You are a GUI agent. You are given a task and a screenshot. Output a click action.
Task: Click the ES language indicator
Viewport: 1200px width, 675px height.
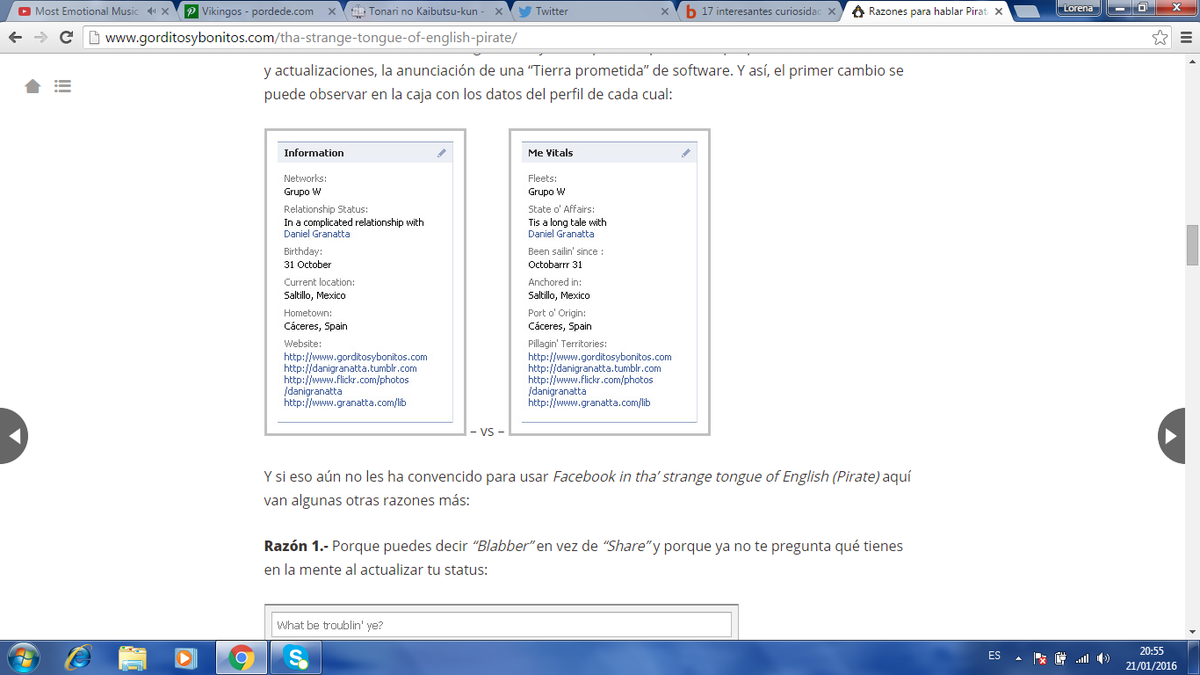pos(994,656)
